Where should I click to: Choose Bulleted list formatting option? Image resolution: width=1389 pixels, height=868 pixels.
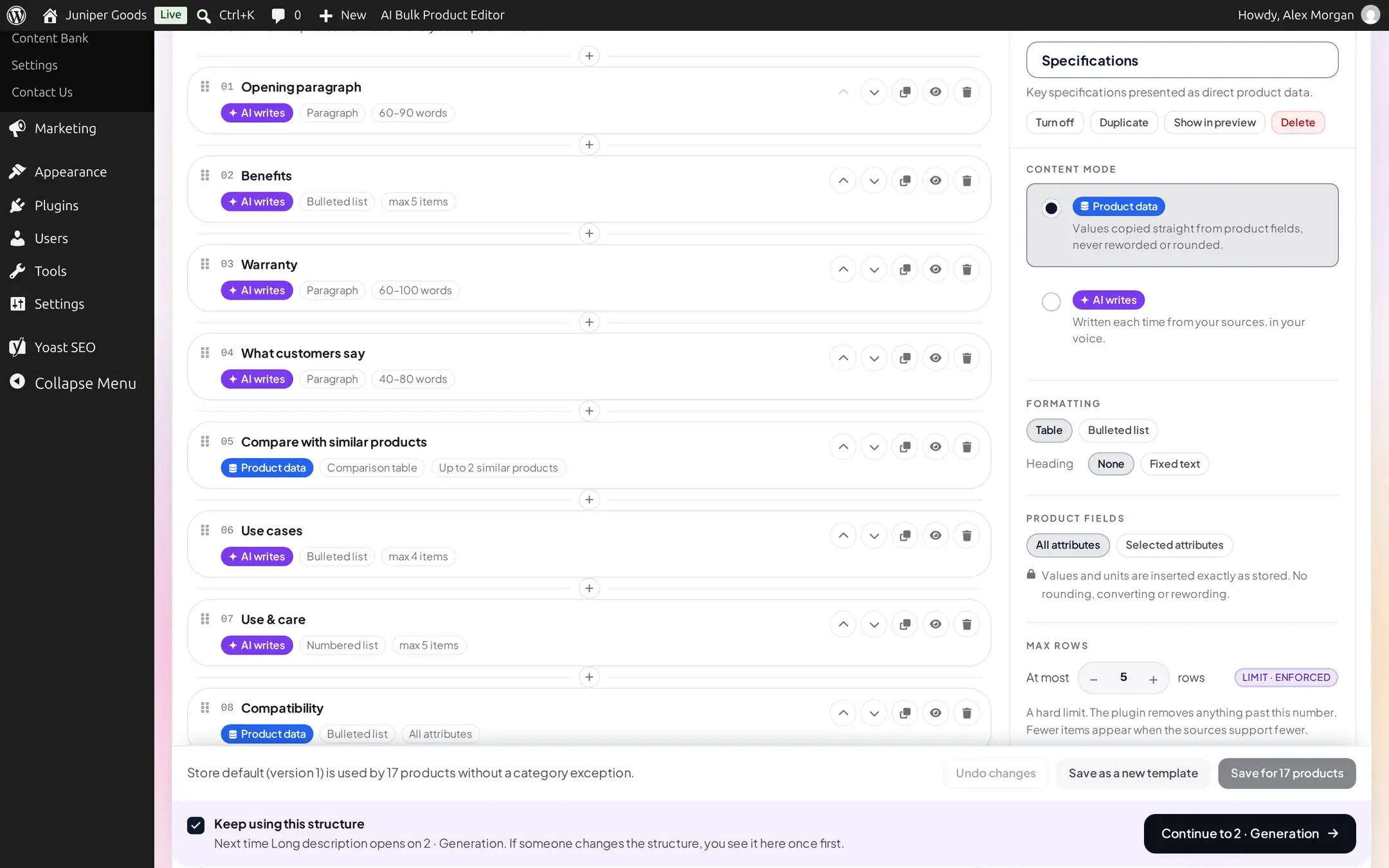(x=1118, y=430)
